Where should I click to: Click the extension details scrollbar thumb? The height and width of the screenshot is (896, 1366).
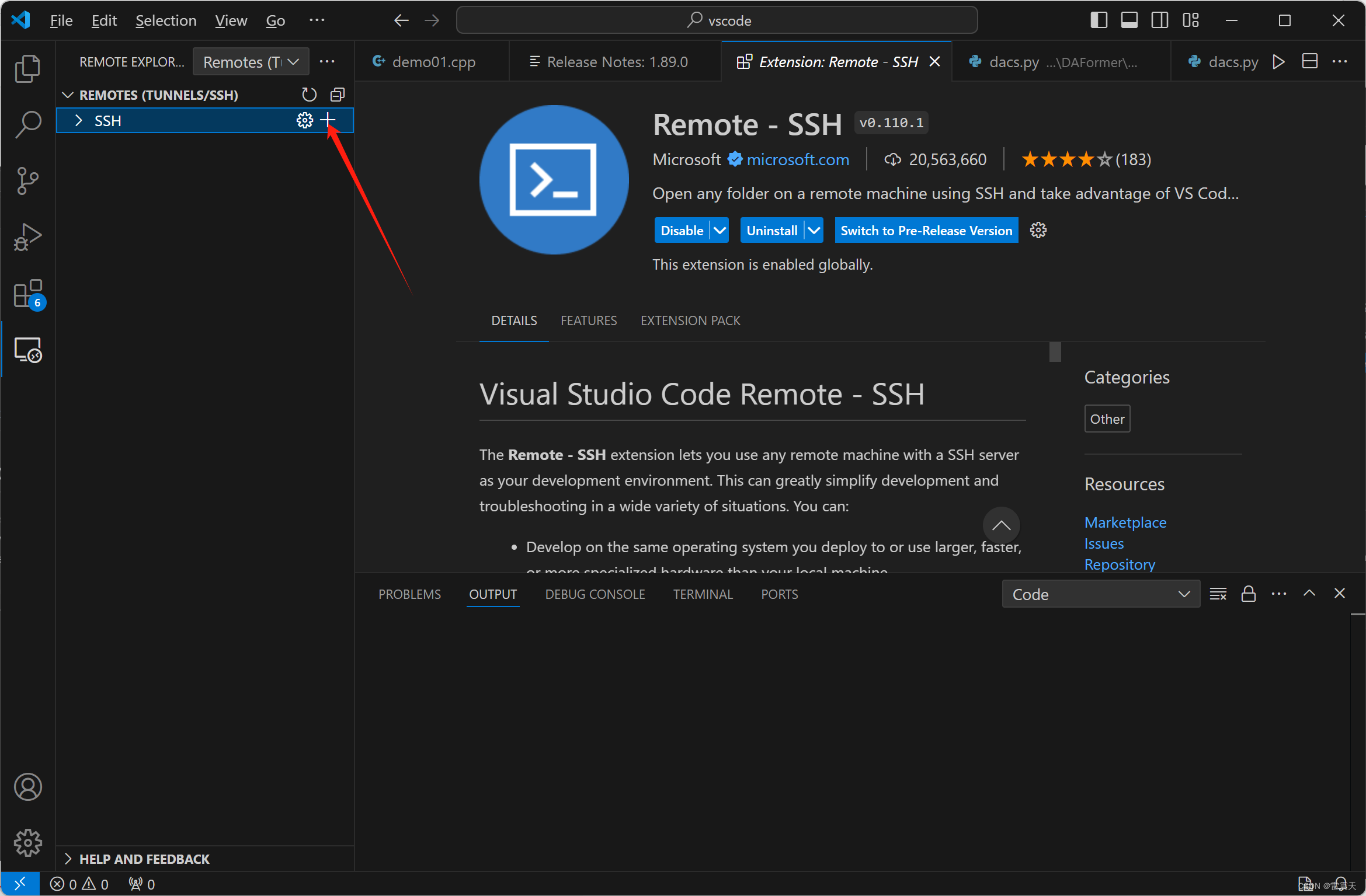point(1055,352)
